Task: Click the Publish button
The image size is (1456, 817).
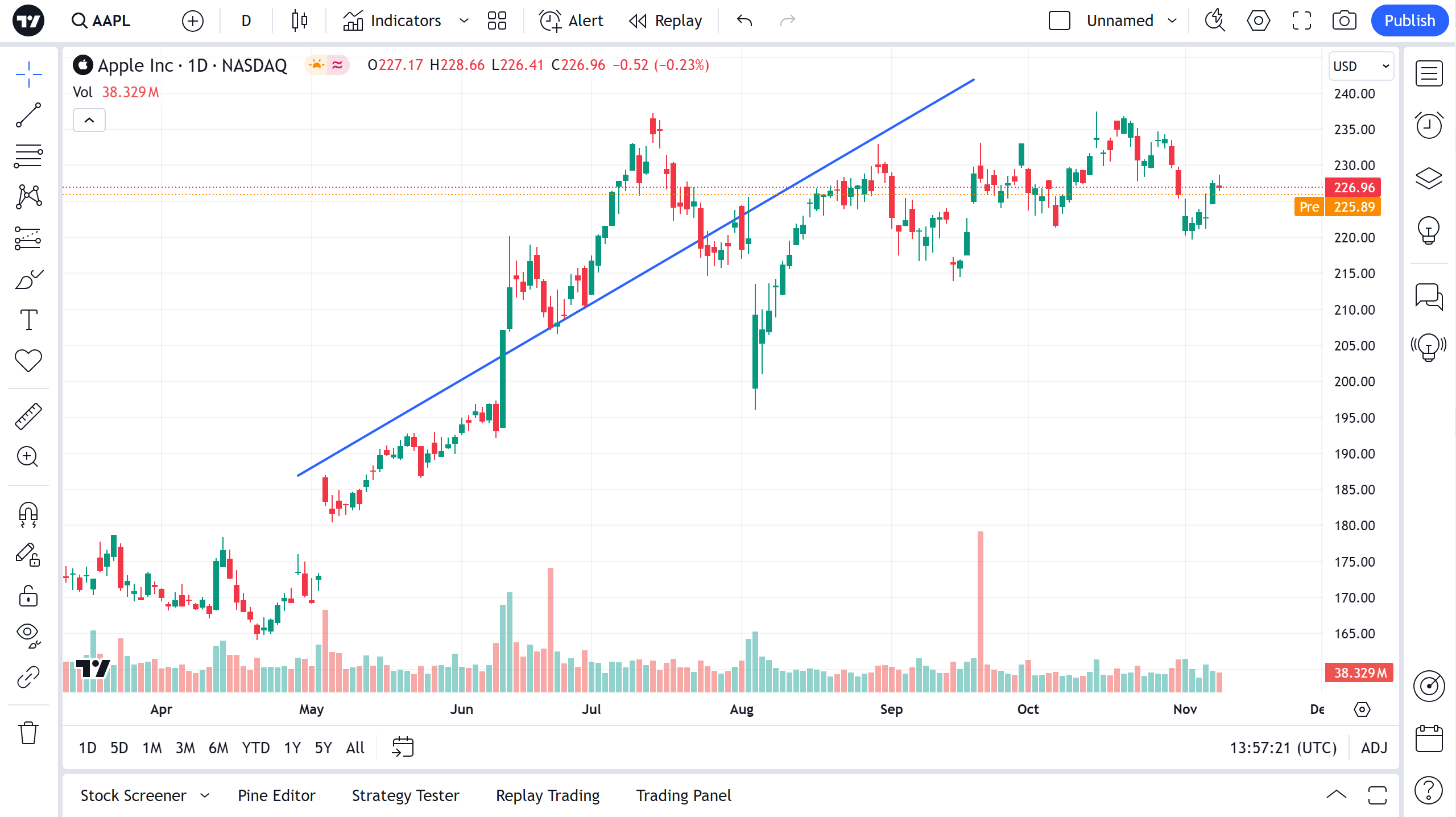Action: click(x=1409, y=20)
